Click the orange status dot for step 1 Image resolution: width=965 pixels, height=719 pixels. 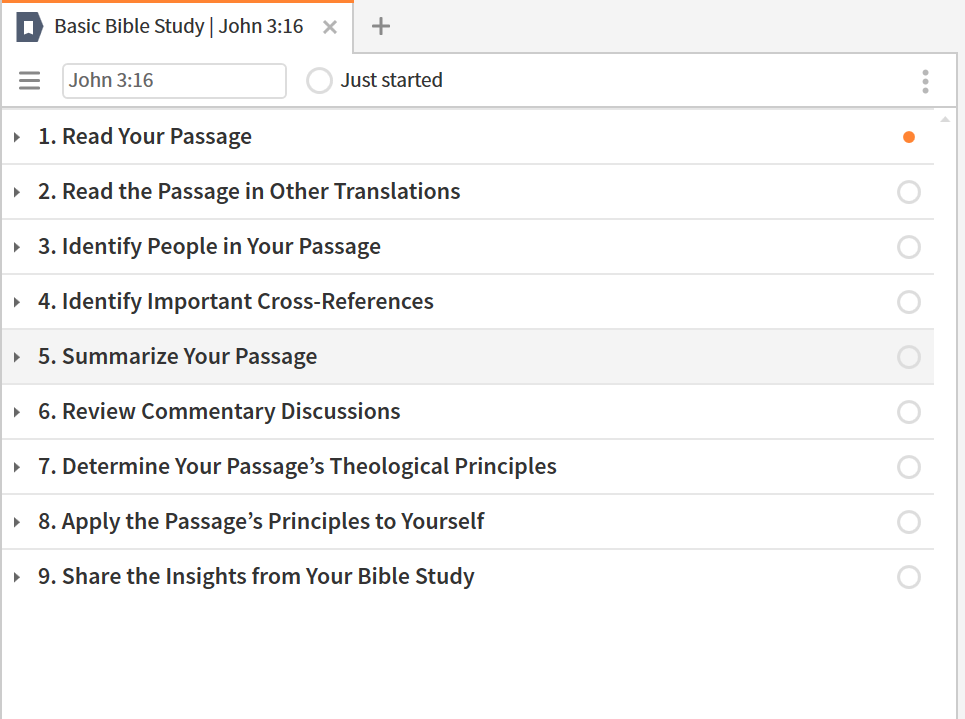pyautogui.click(x=908, y=137)
